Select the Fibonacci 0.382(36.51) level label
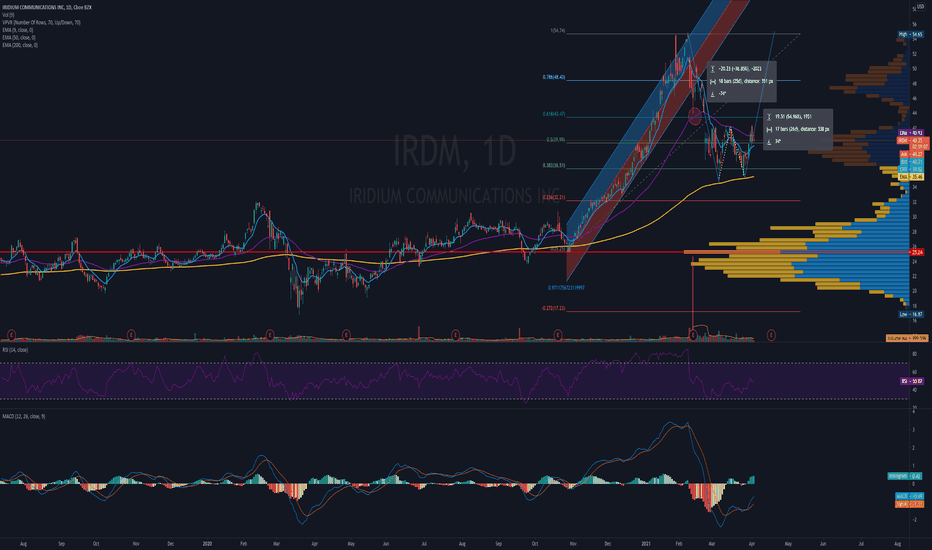 (553, 165)
